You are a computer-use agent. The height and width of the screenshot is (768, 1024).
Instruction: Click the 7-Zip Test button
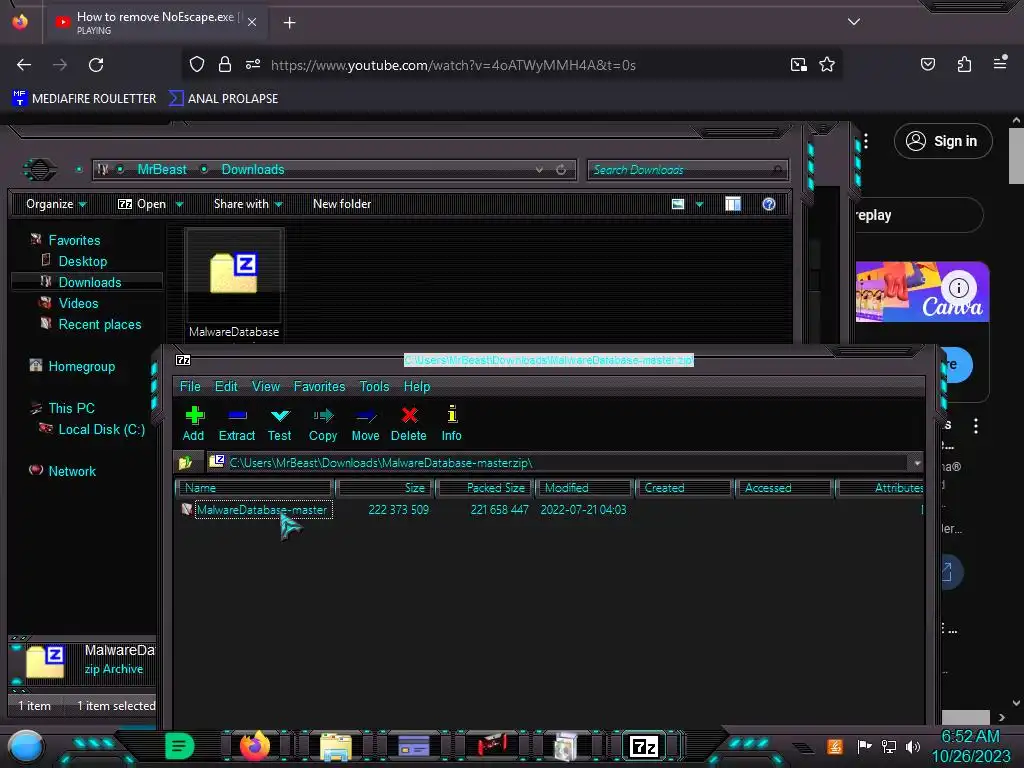point(280,423)
